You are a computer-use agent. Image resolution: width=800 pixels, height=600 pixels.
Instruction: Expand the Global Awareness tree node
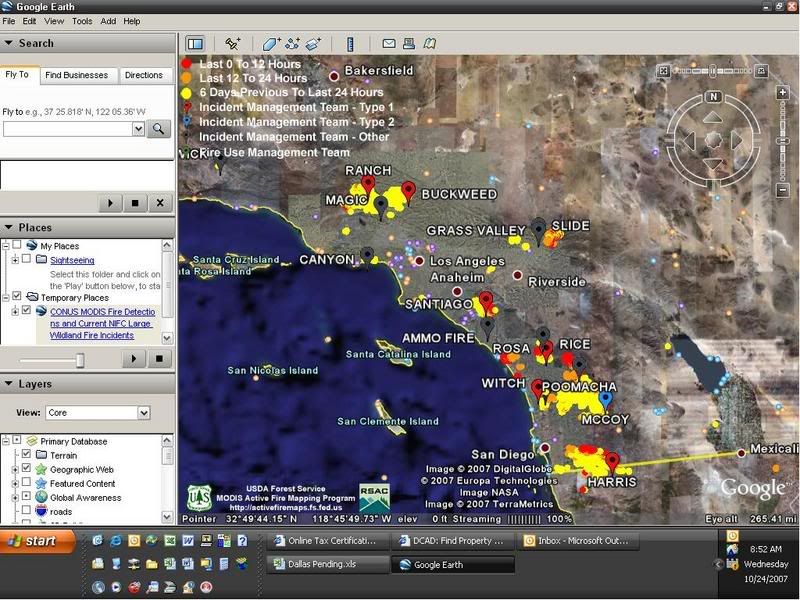(15, 497)
